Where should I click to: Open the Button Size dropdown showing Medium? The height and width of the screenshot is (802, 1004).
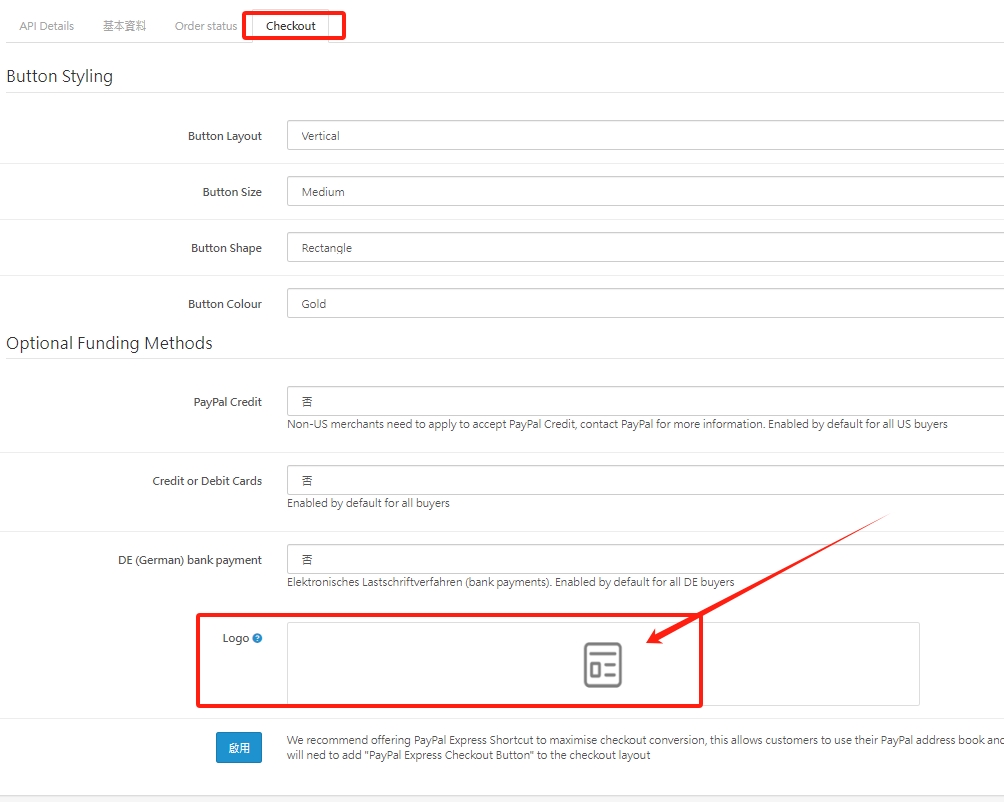(645, 191)
